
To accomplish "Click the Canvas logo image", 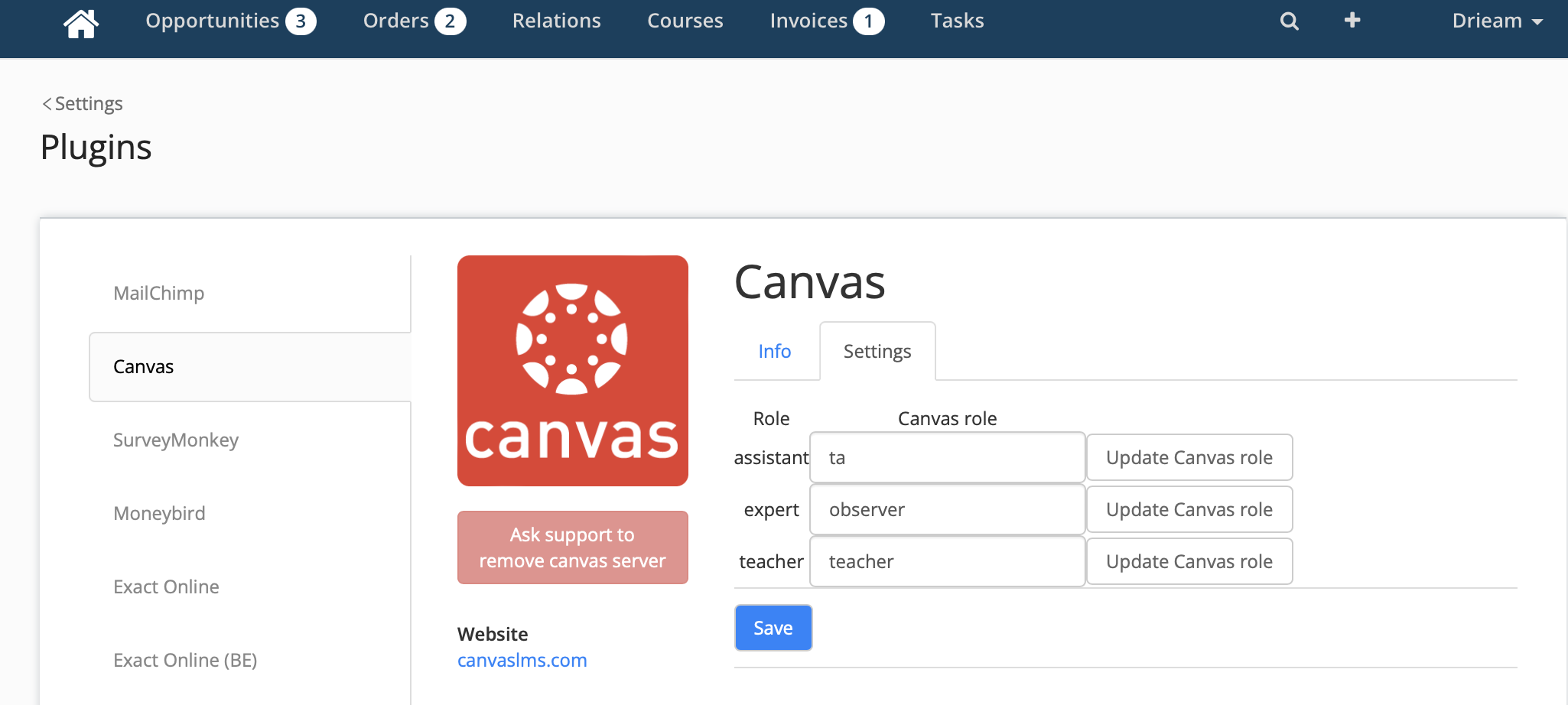I will (x=573, y=371).
